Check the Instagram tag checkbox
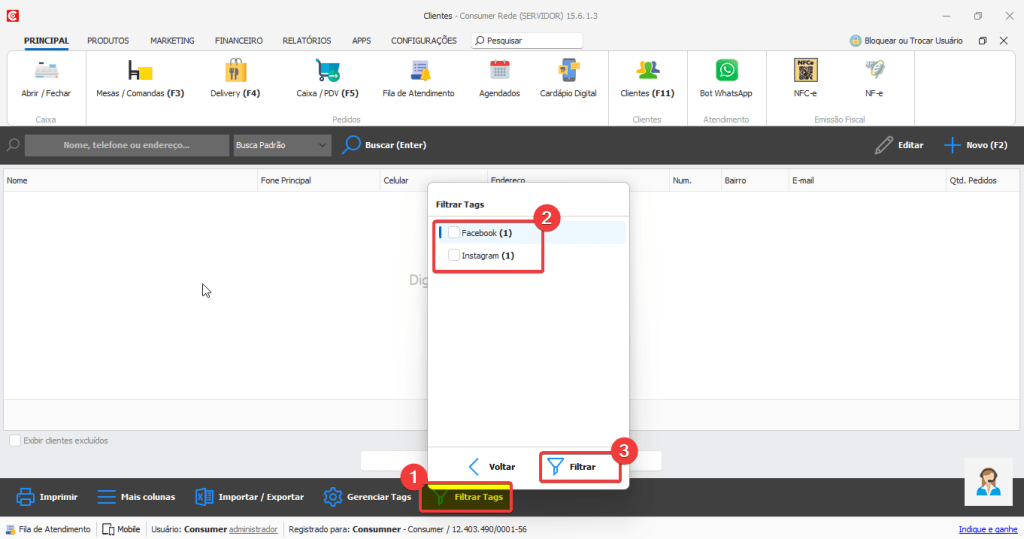The width and height of the screenshot is (1024, 539). point(454,256)
